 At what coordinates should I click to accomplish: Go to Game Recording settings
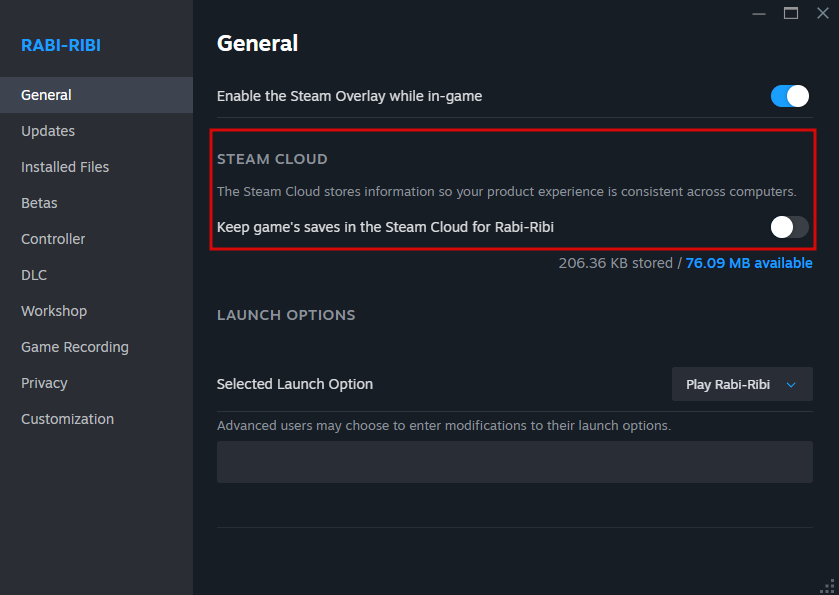coord(75,347)
